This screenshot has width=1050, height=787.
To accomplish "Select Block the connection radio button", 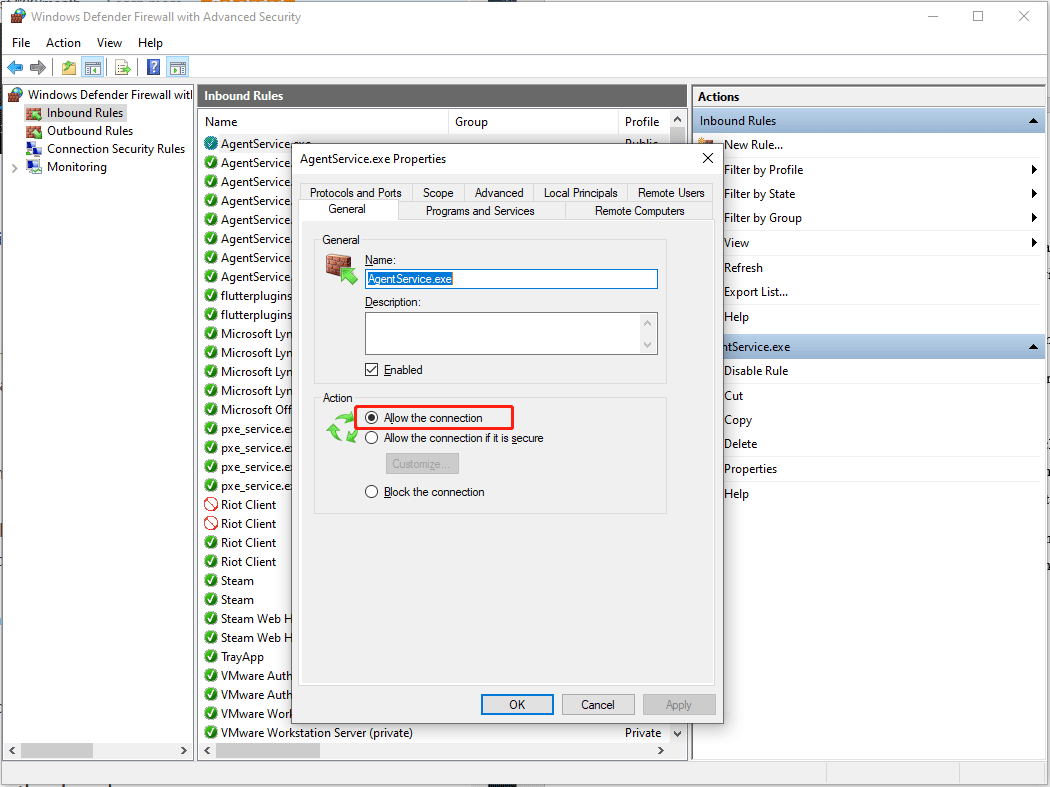I will coord(371,491).
